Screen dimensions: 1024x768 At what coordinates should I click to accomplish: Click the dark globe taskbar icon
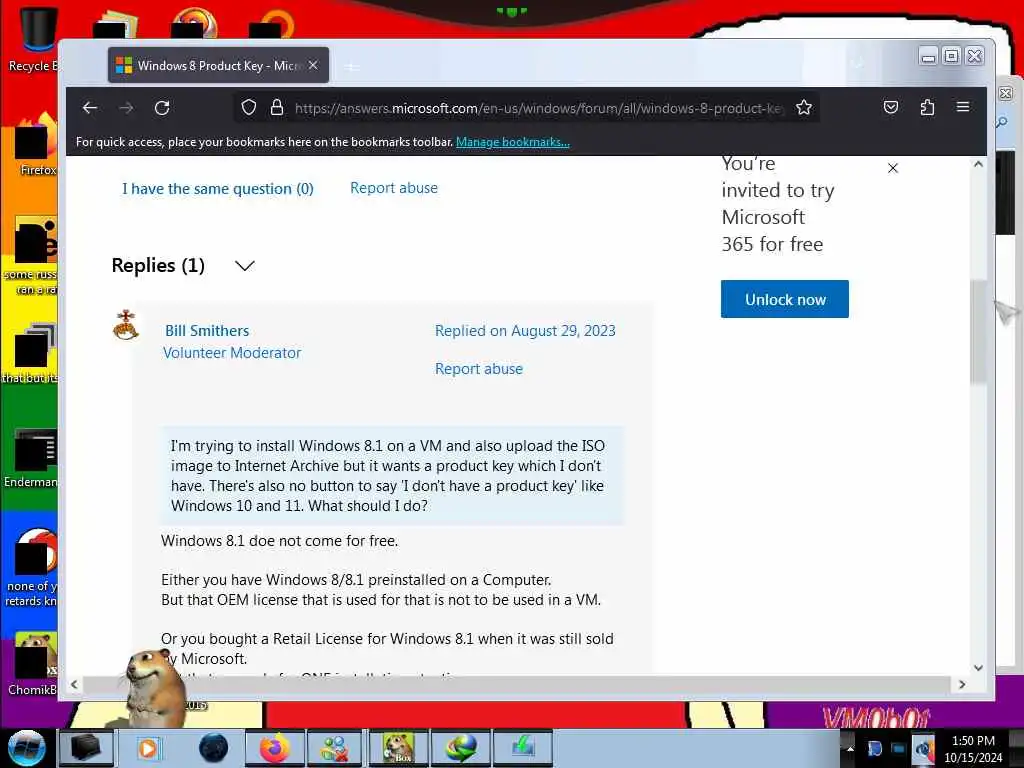(214, 748)
